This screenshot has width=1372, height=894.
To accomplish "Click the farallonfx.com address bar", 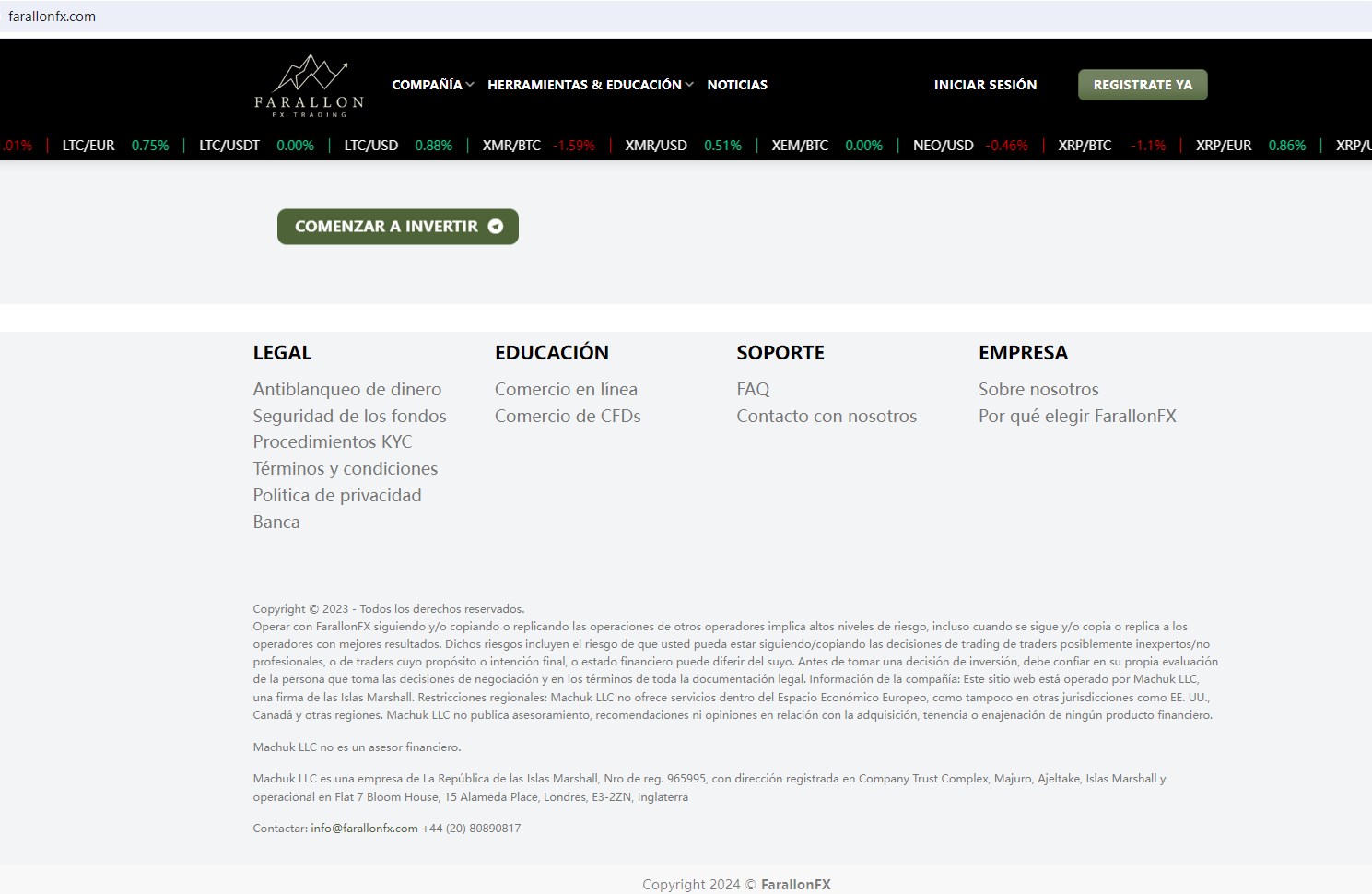I will (x=686, y=17).
